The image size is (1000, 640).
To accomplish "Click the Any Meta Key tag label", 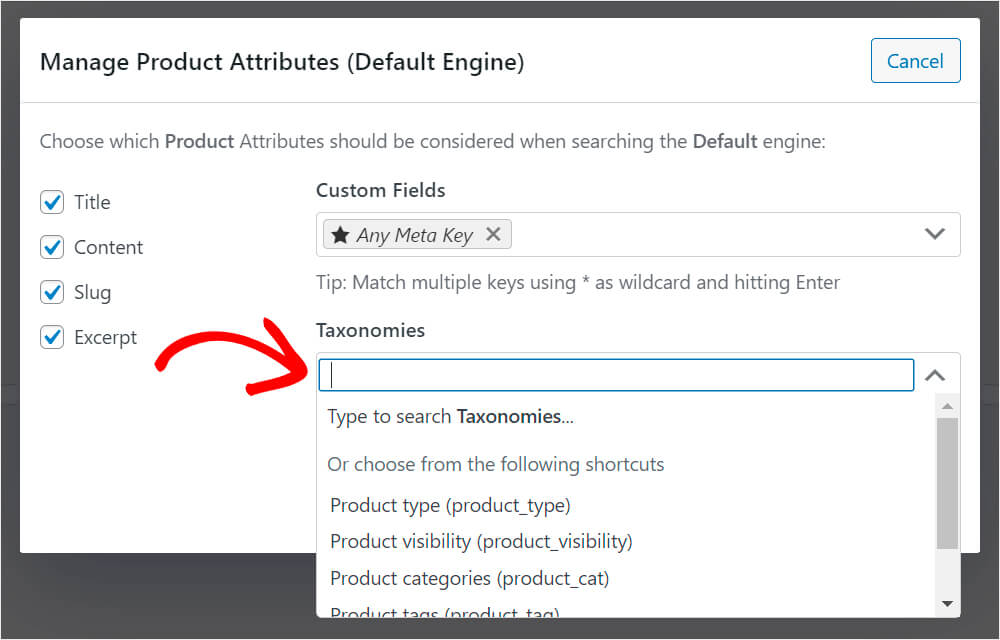I will [x=415, y=235].
